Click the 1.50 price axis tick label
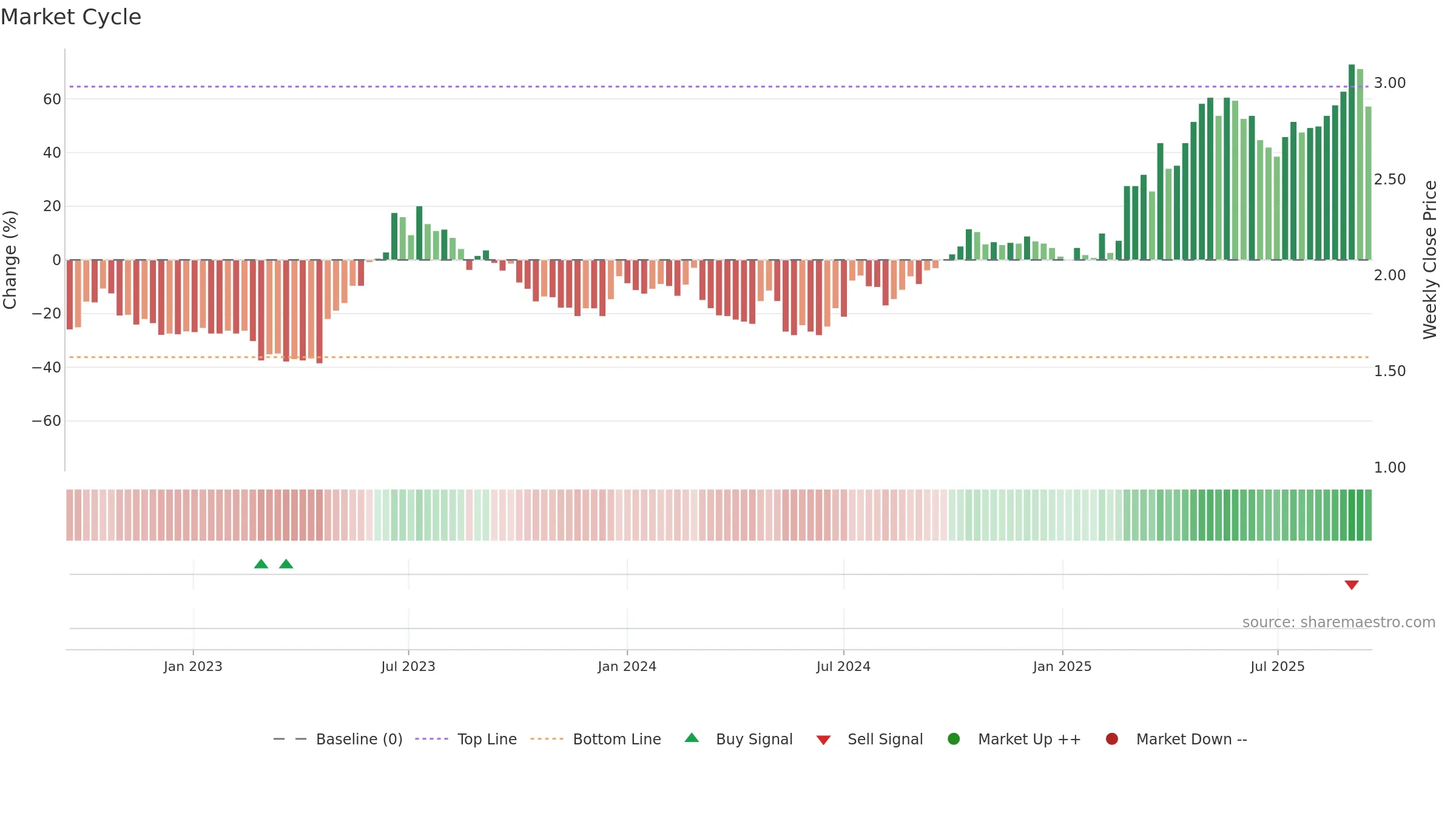 (x=1390, y=371)
